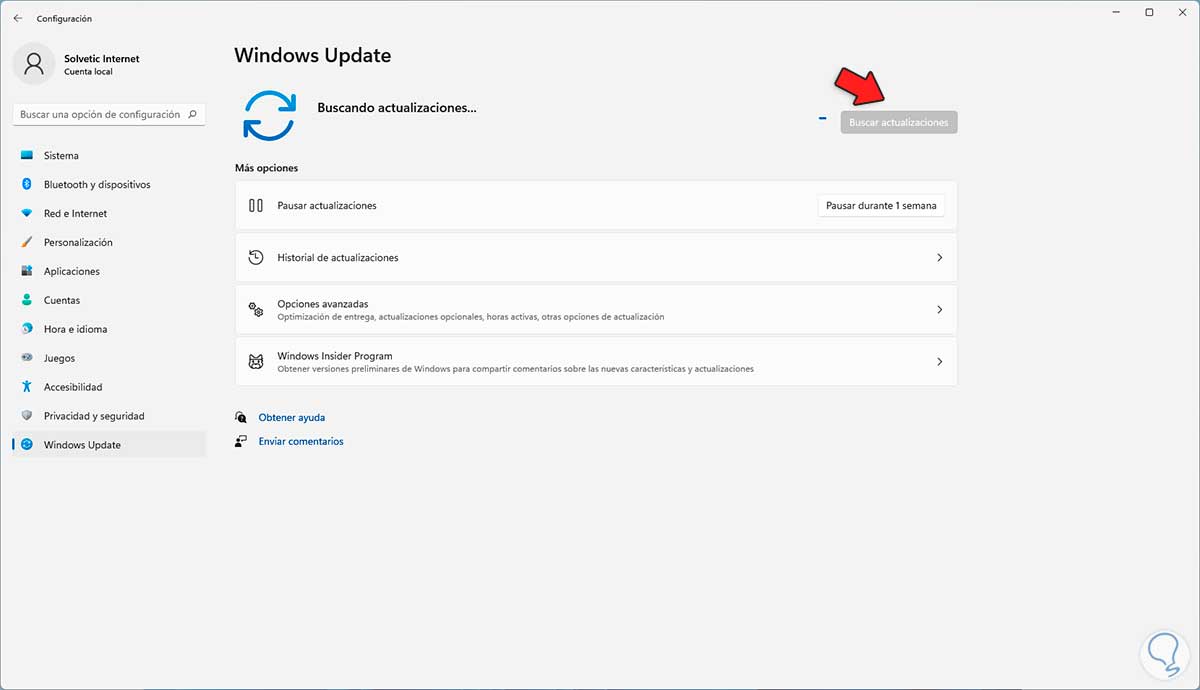Image resolution: width=1200 pixels, height=690 pixels.
Task: Click the gears icon for Opciones avanzadas
Action: [256, 309]
